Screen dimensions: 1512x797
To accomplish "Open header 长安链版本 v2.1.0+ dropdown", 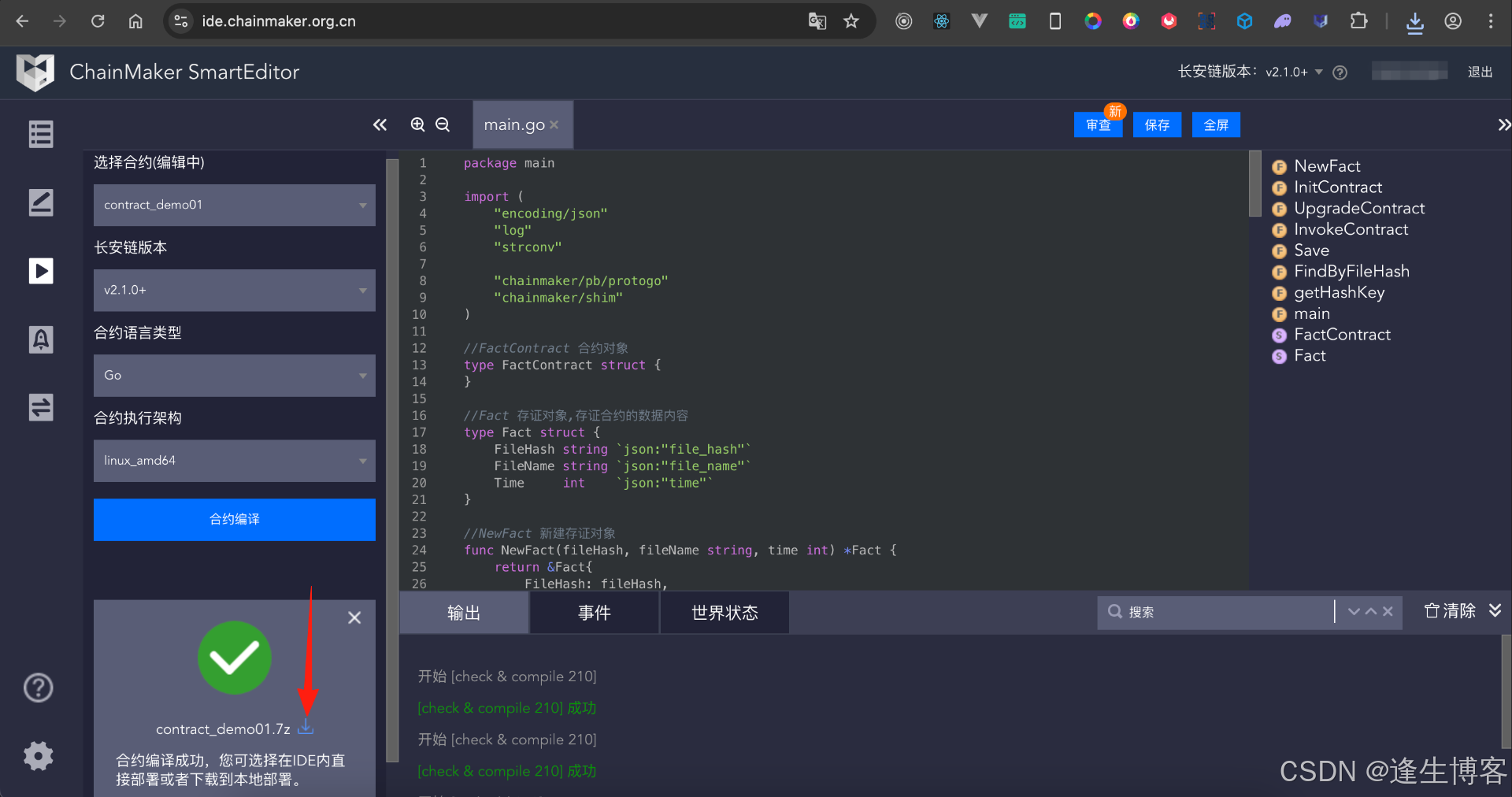I will (x=1295, y=72).
